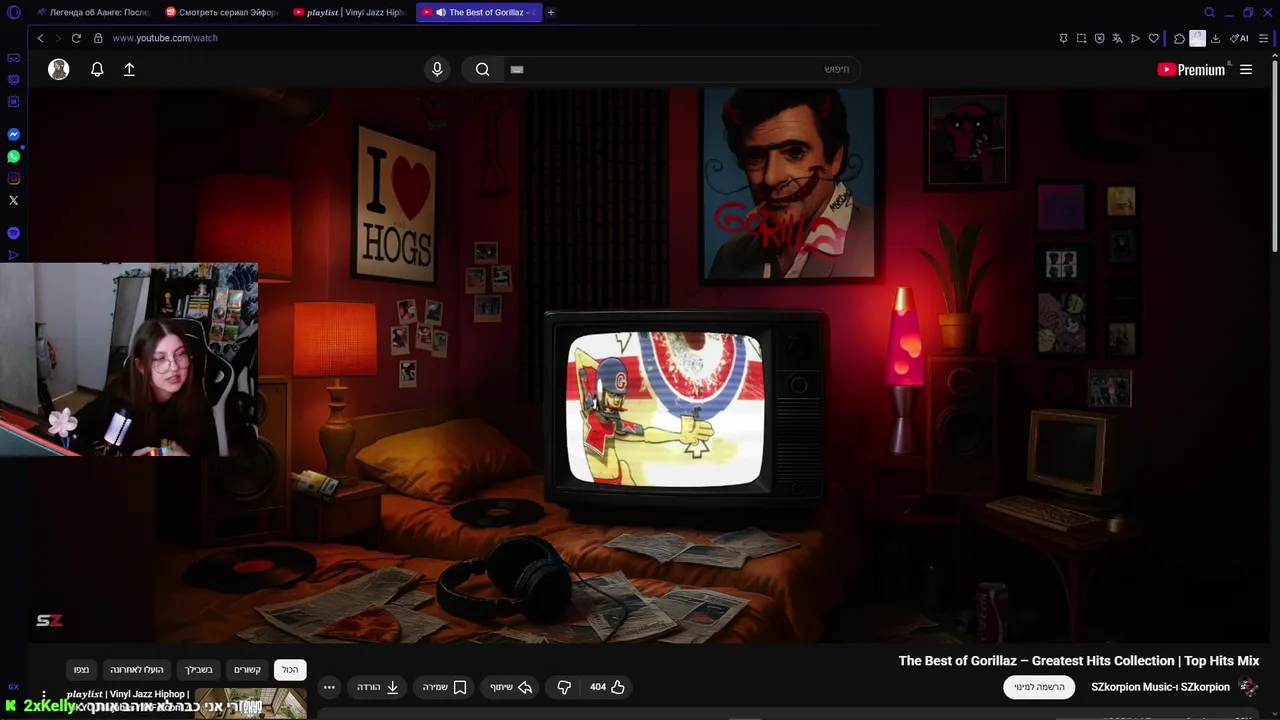Viewport: 1280px width, 720px height.
Task: Open X (Twitter) in the sidebar
Action: [14, 200]
